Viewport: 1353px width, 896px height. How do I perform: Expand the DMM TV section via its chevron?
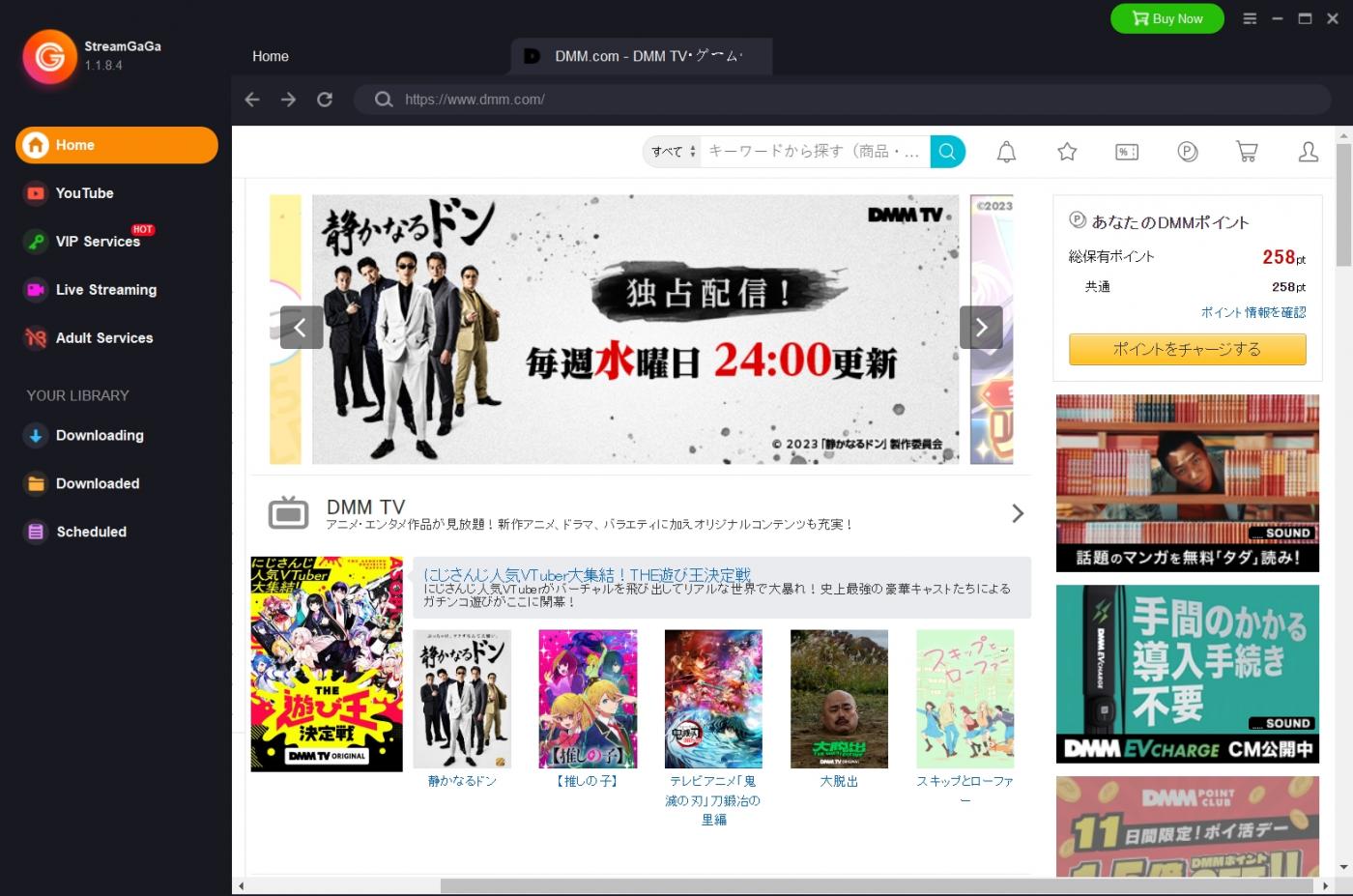1018,513
